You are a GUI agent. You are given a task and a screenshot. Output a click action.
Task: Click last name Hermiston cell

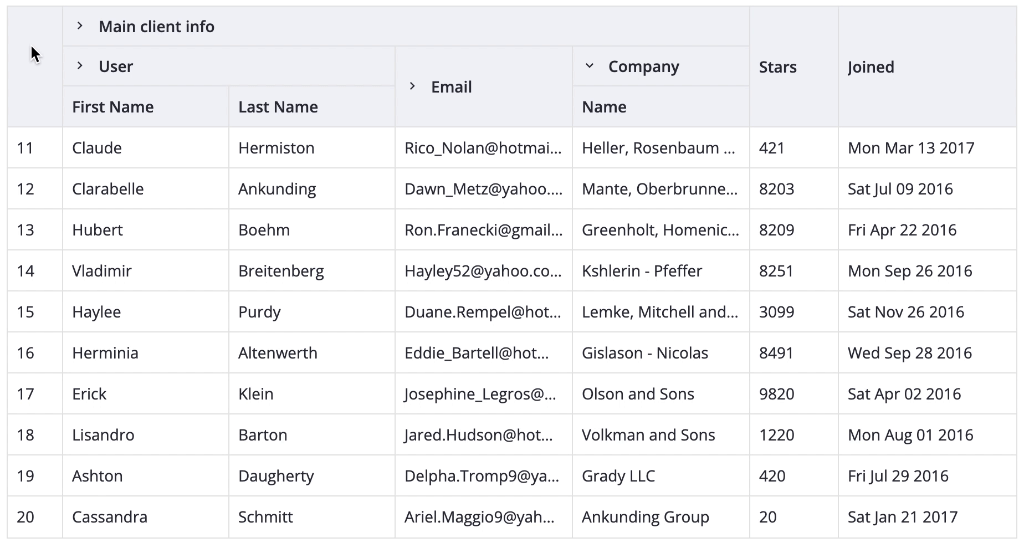point(312,148)
